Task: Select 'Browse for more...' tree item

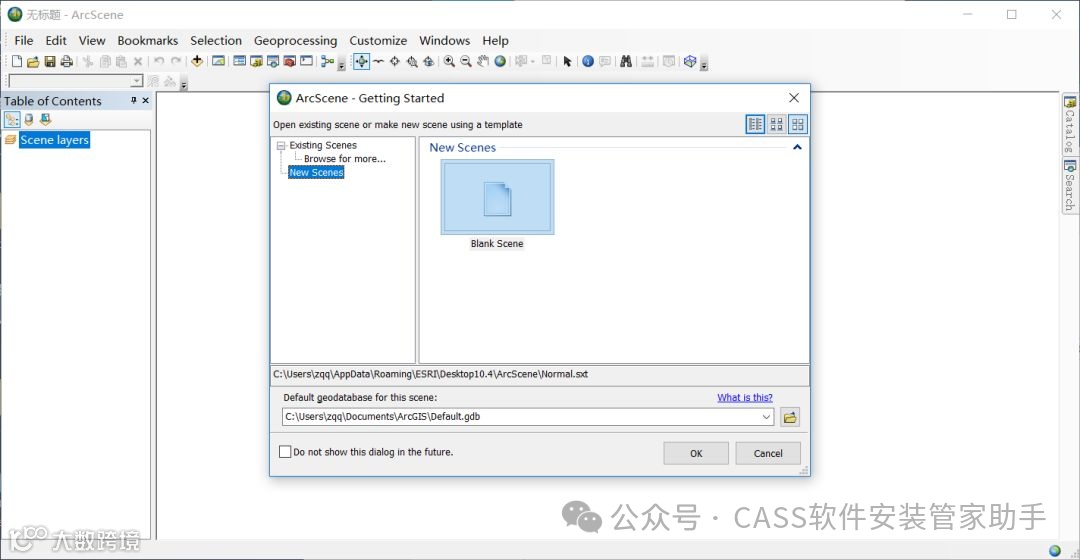Action: [x=344, y=158]
